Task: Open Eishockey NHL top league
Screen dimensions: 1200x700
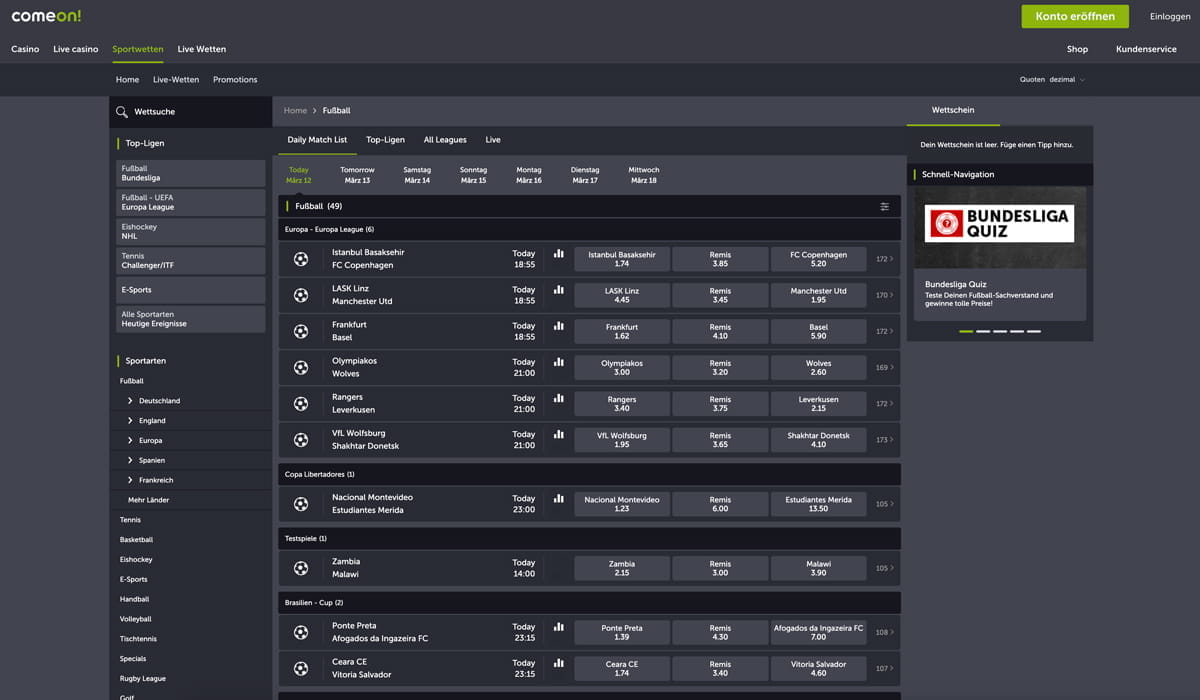Action: (188, 231)
